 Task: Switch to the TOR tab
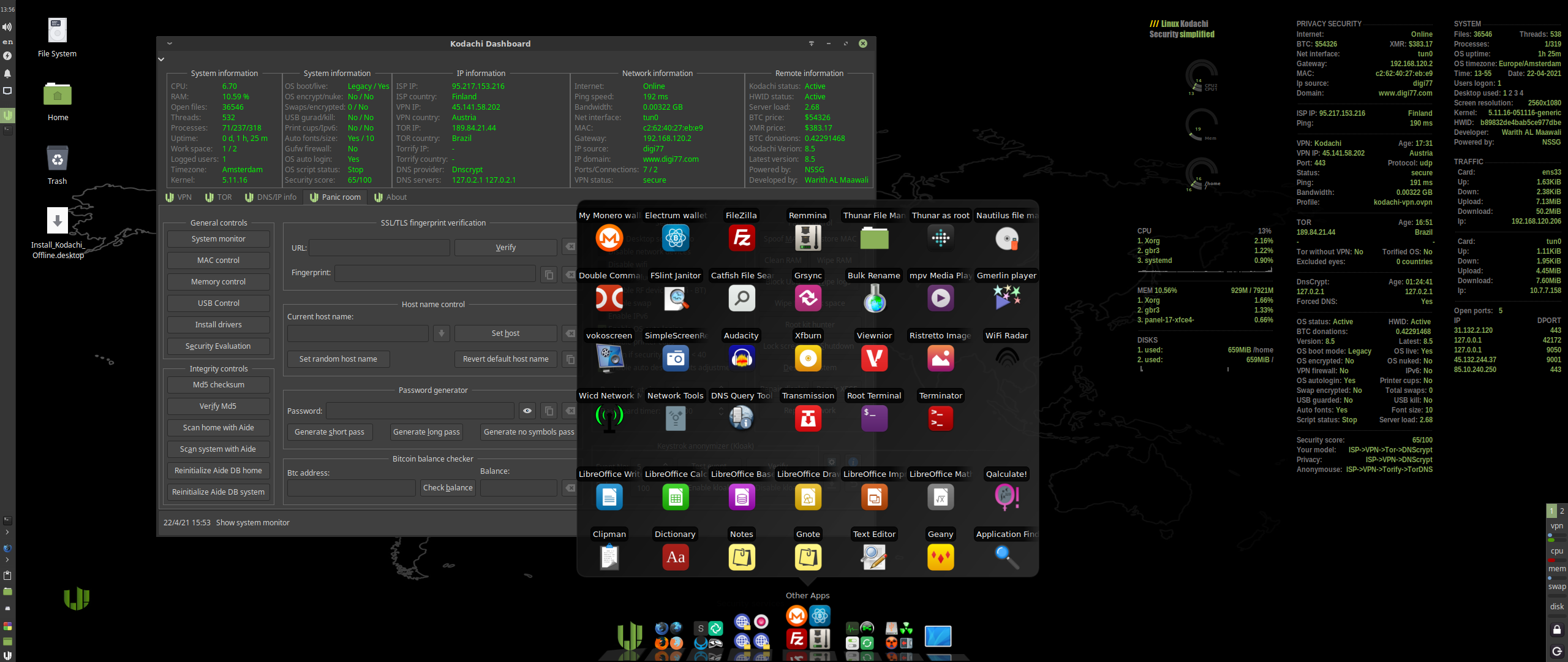(x=219, y=197)
